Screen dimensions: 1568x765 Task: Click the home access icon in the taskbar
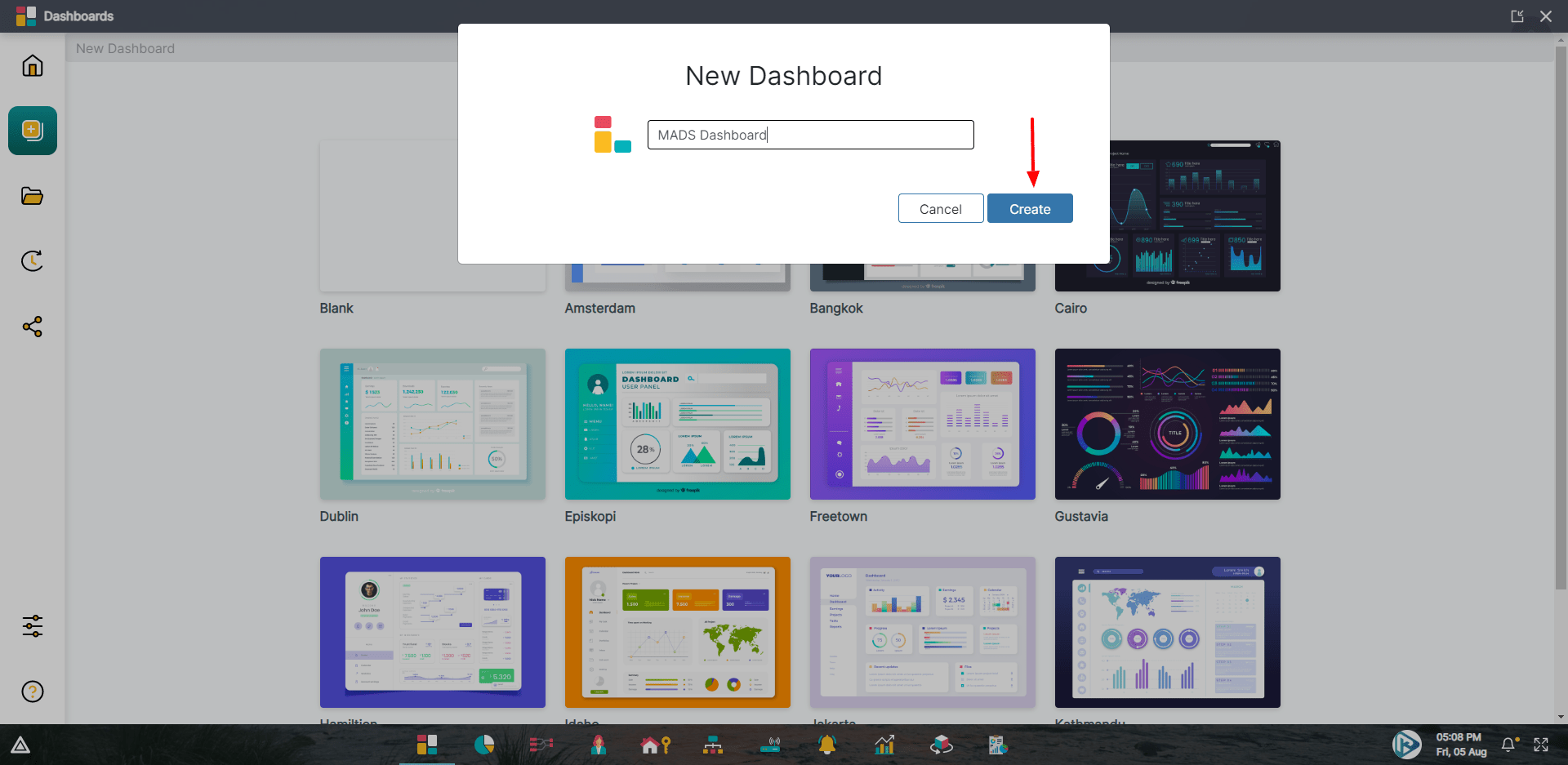coord(655,745)
